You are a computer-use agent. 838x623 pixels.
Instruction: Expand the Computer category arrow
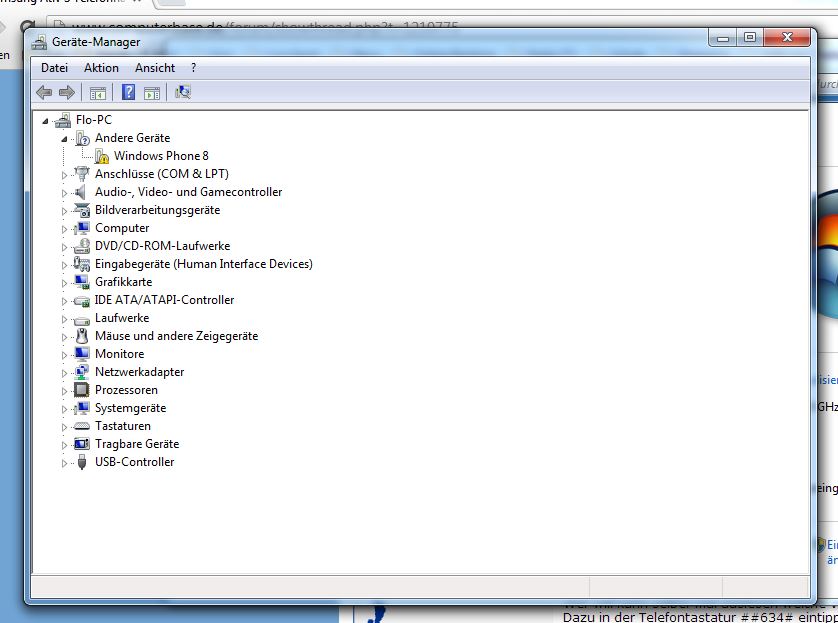64,229
